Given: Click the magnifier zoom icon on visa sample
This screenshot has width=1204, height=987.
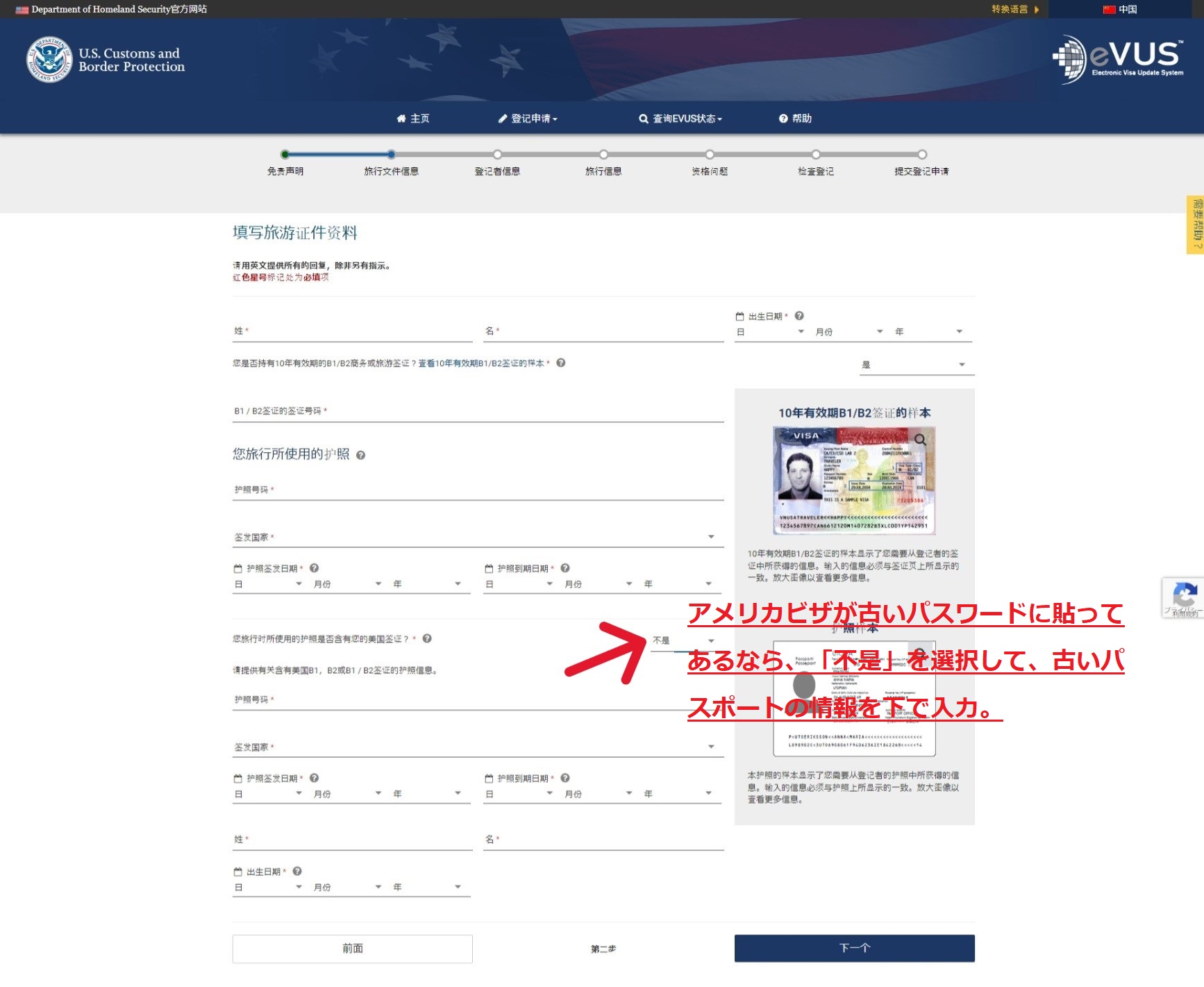Looking at the screenshot, I should (921, 440).
